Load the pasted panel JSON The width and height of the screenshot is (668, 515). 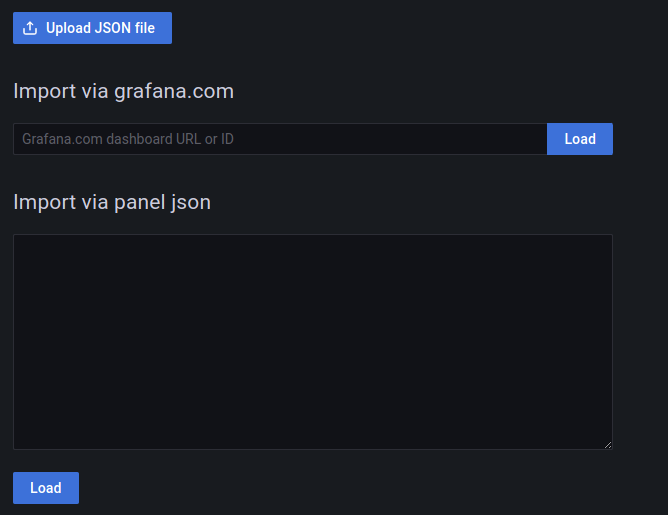(x=46, y=488)
